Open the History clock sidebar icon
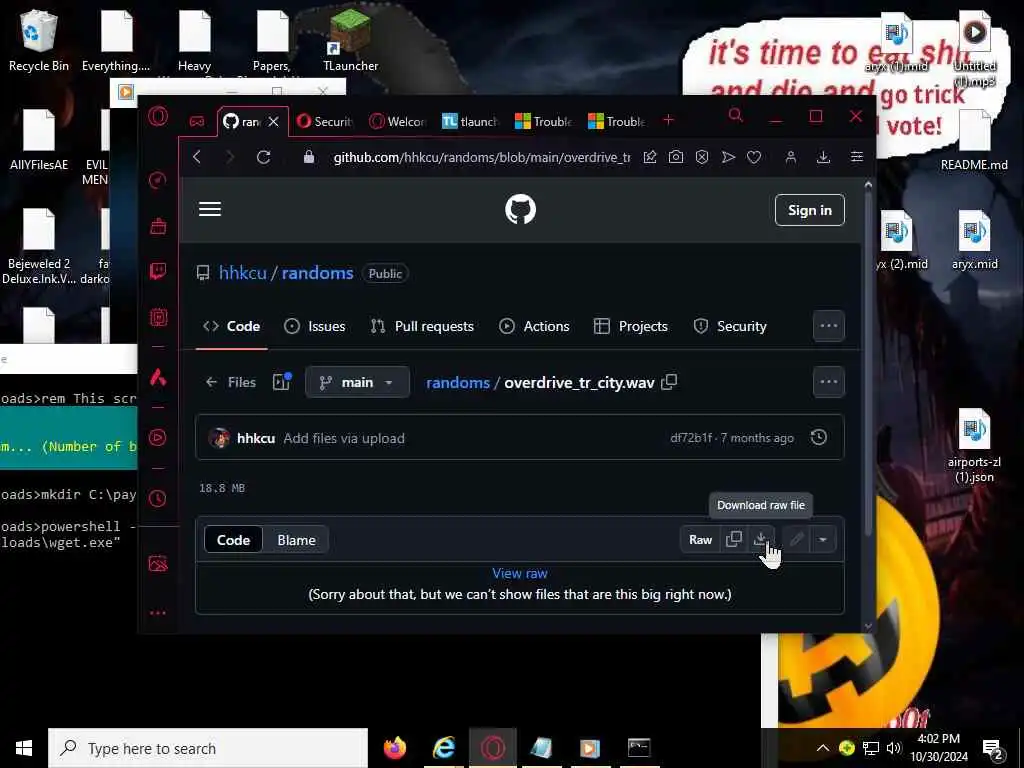The image size is (1024, 768). point(158,498)
